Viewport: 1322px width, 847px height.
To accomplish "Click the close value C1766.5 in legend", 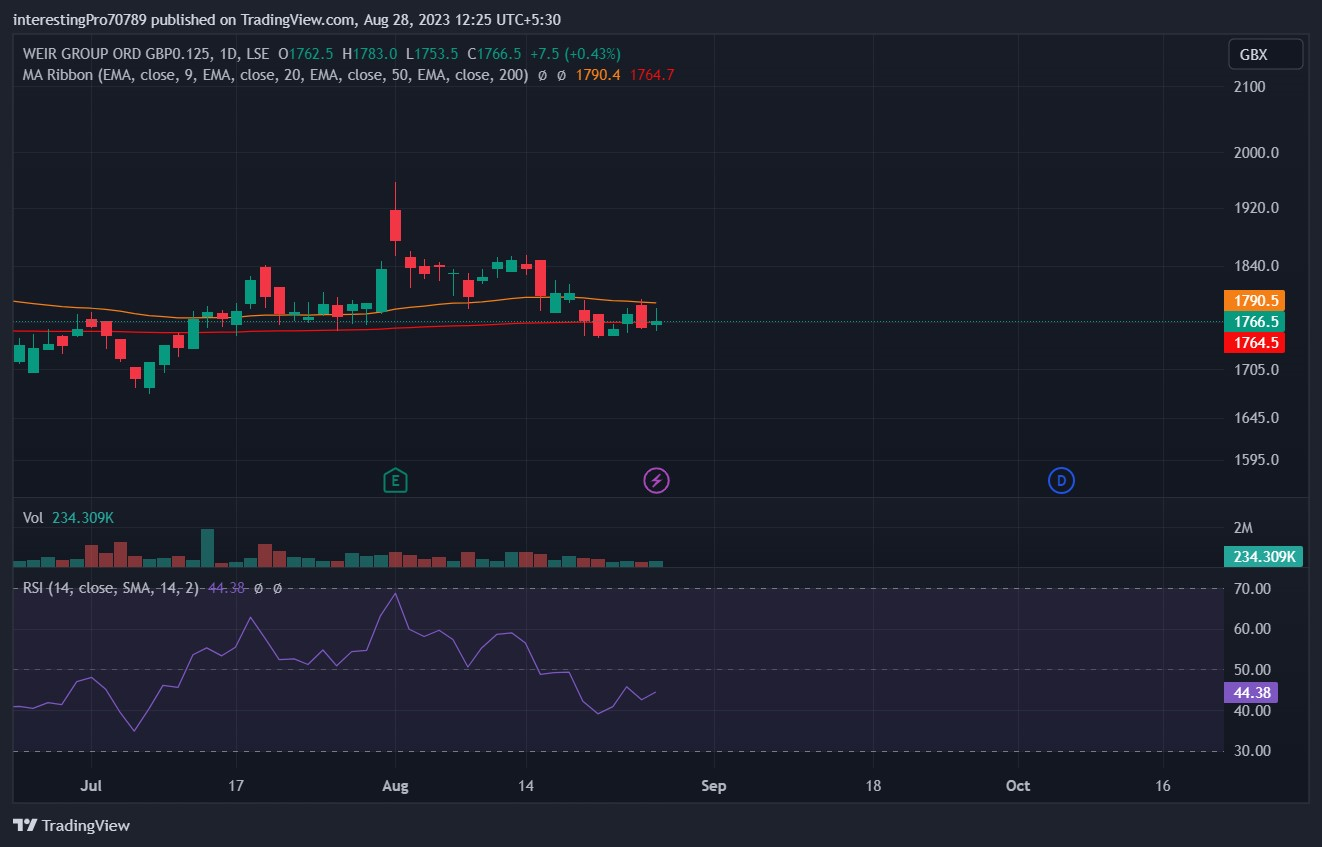I will point(493,54).
